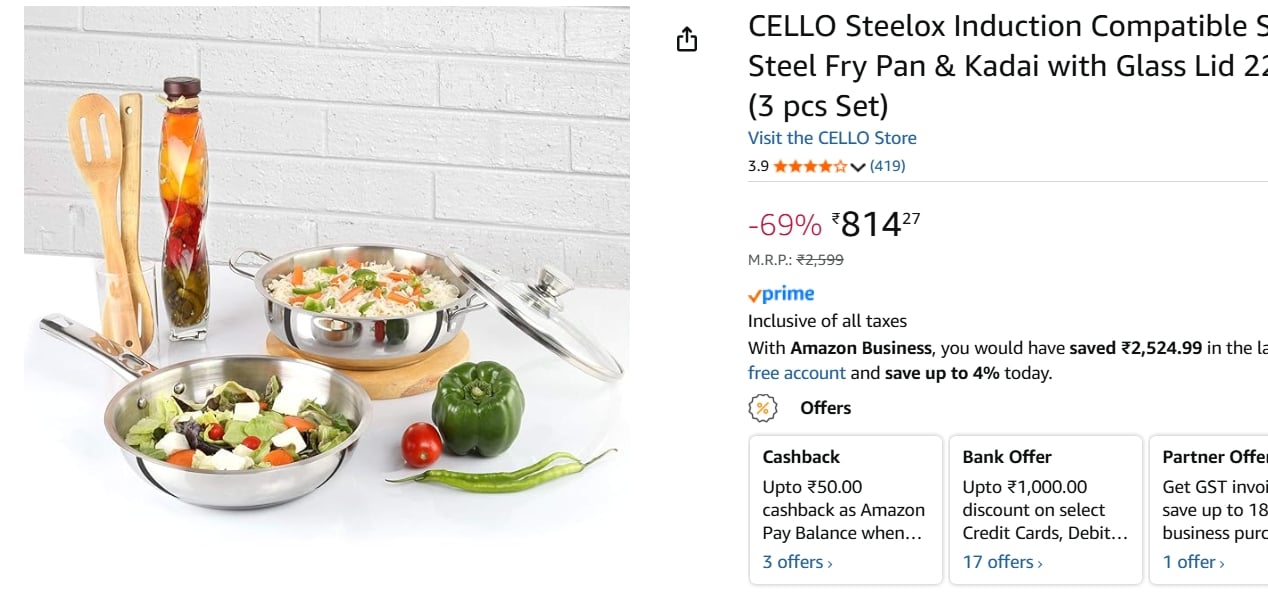This screenshot has width=1268, height=596.
Task: Visit the CELLO Store link
Action: pos(832,138)
